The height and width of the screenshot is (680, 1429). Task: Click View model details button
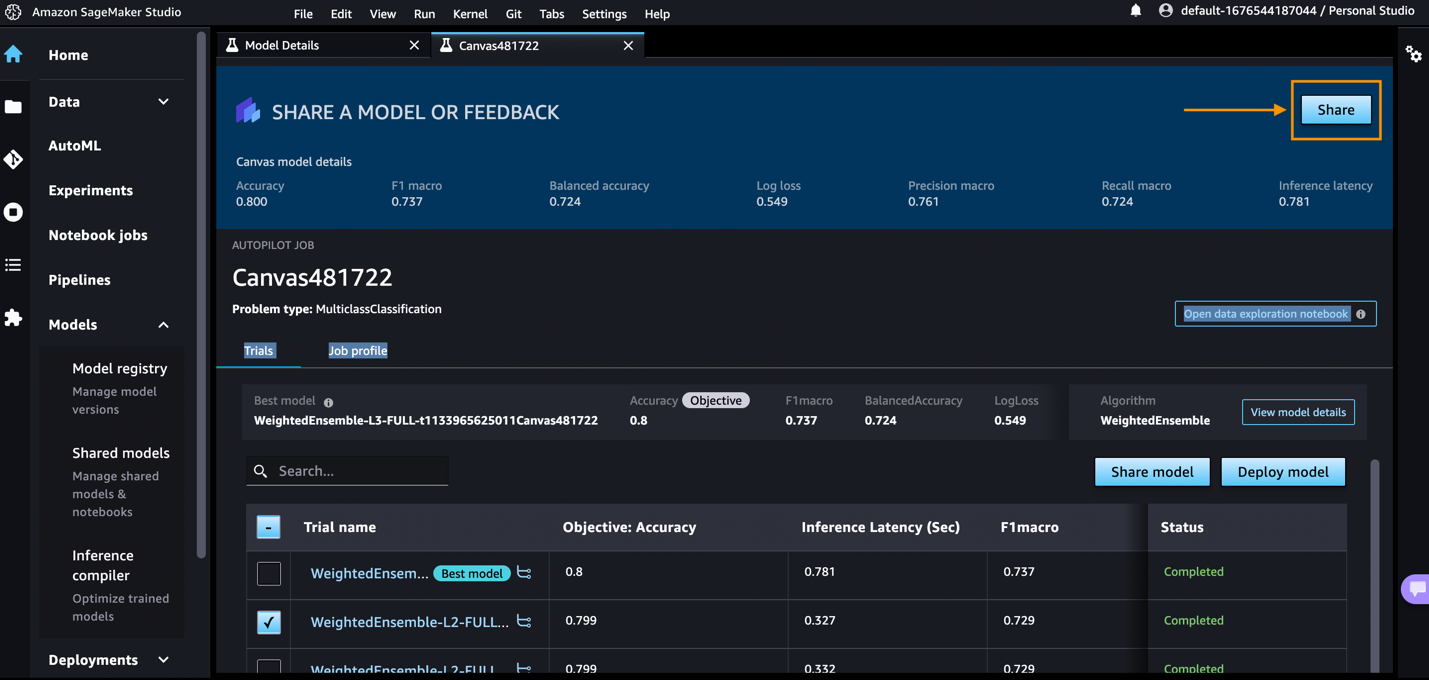point(1298,412)
